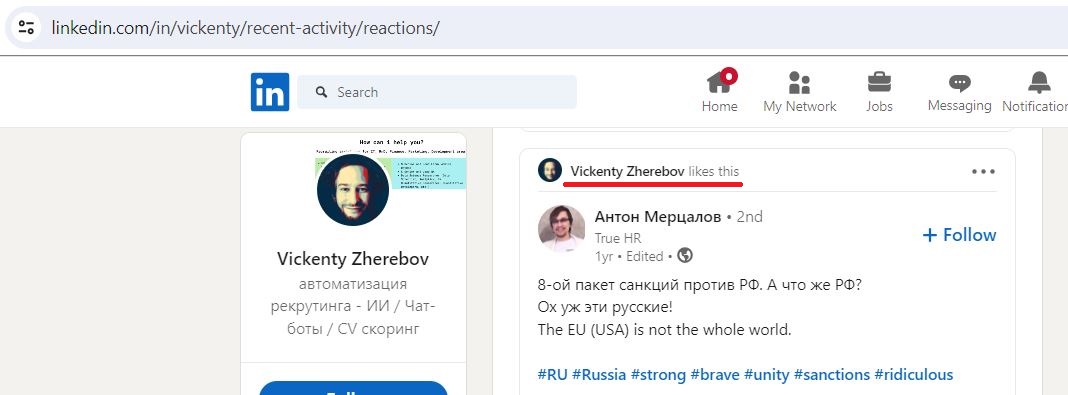Click the magnifier icon in search box

[x=321, y=92]
